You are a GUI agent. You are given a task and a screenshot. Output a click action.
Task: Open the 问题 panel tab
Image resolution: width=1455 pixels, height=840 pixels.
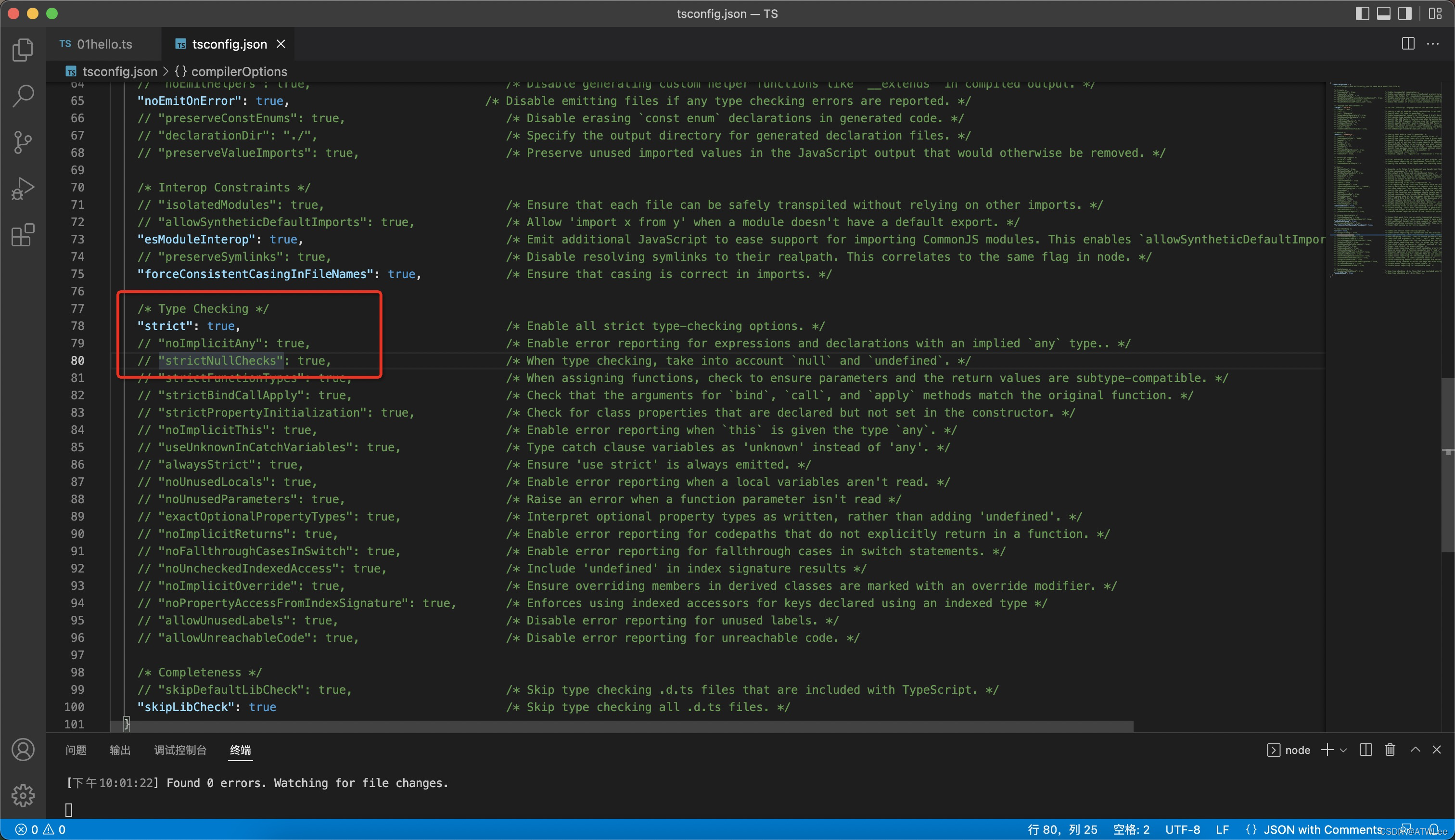coord(76,750)
